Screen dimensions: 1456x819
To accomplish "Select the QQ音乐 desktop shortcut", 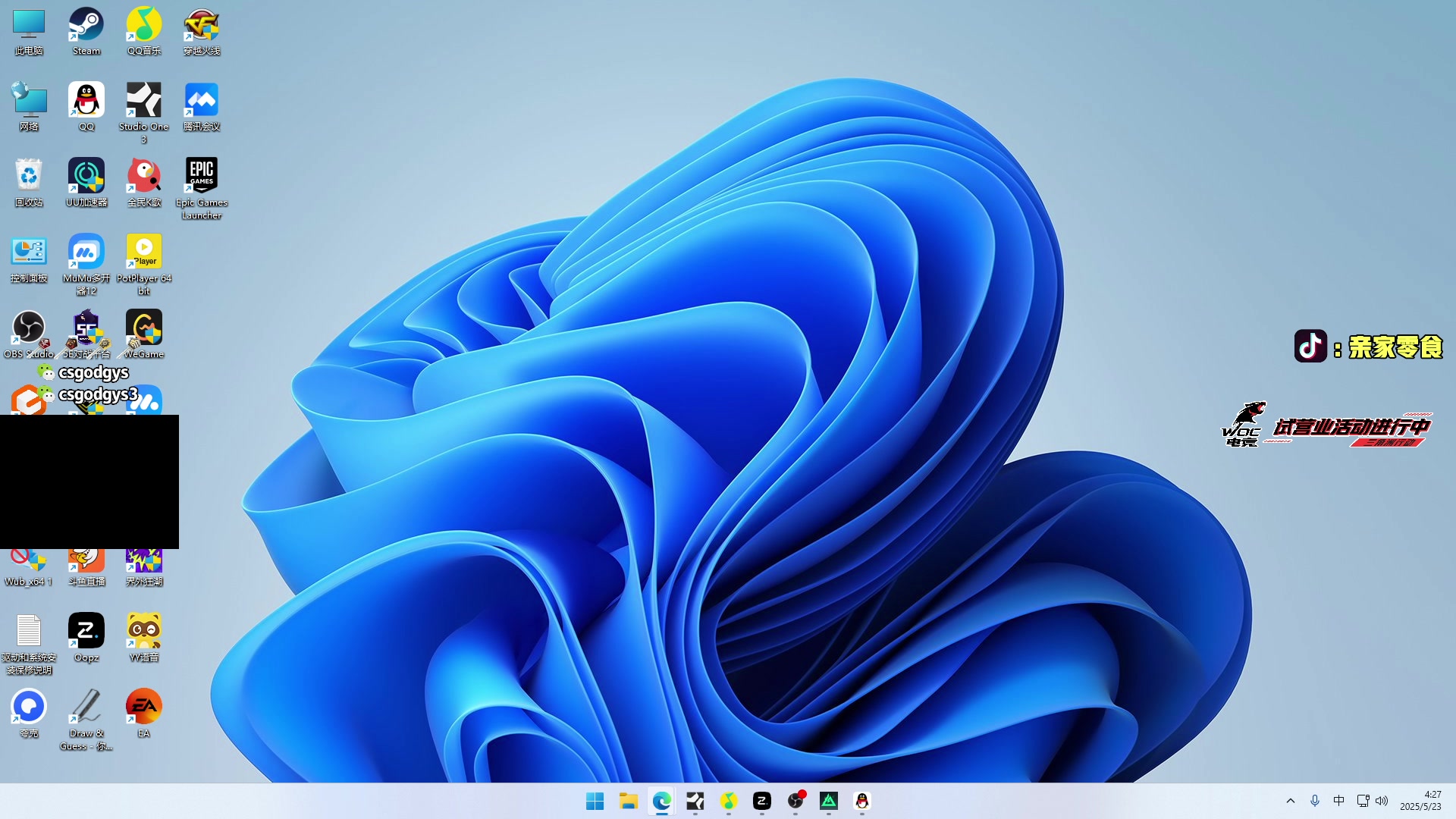I will (144, 32).
